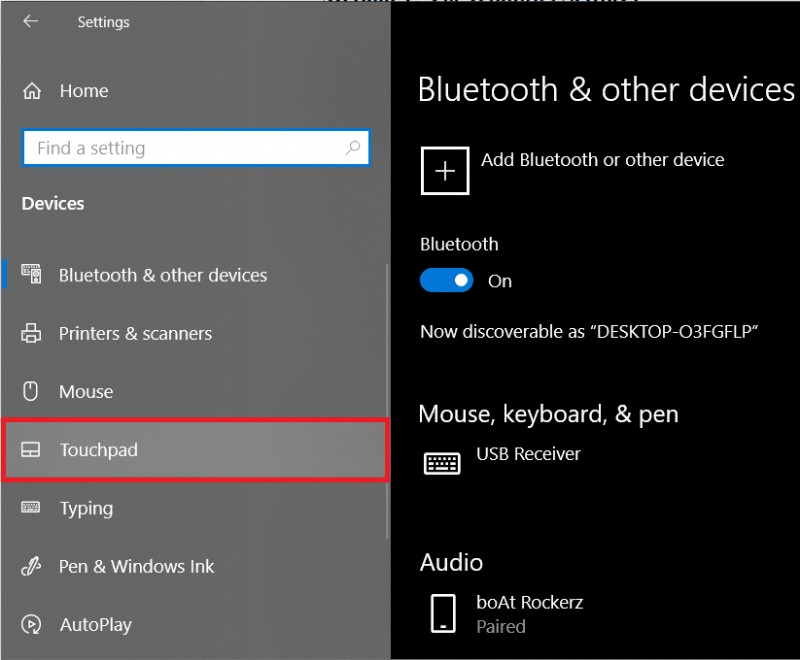800x660 pixels.
Task: Select the boAt Rockerz device icon
Action: [442, 613]
